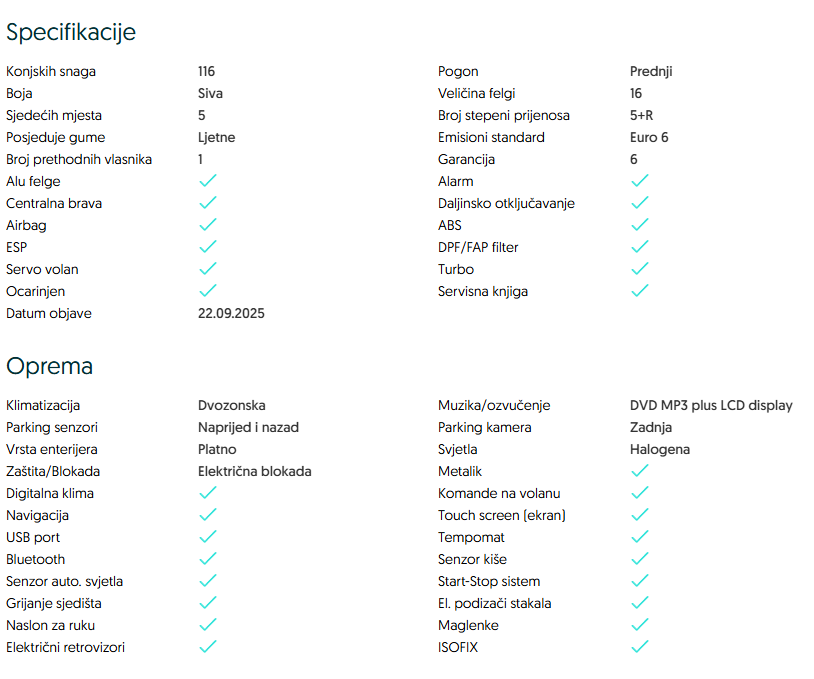Click the Dvozonska climate value

[232, 405]
